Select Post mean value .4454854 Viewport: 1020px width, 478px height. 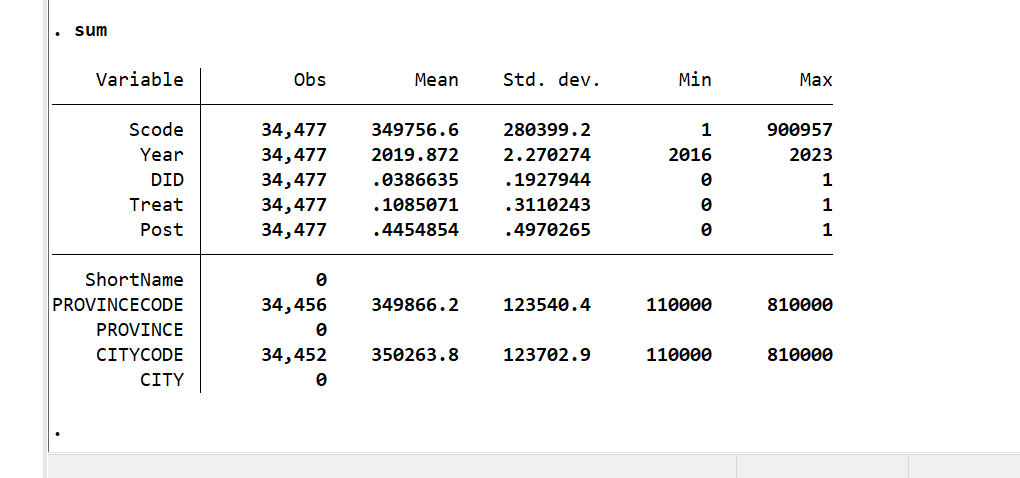pos(415,230)
